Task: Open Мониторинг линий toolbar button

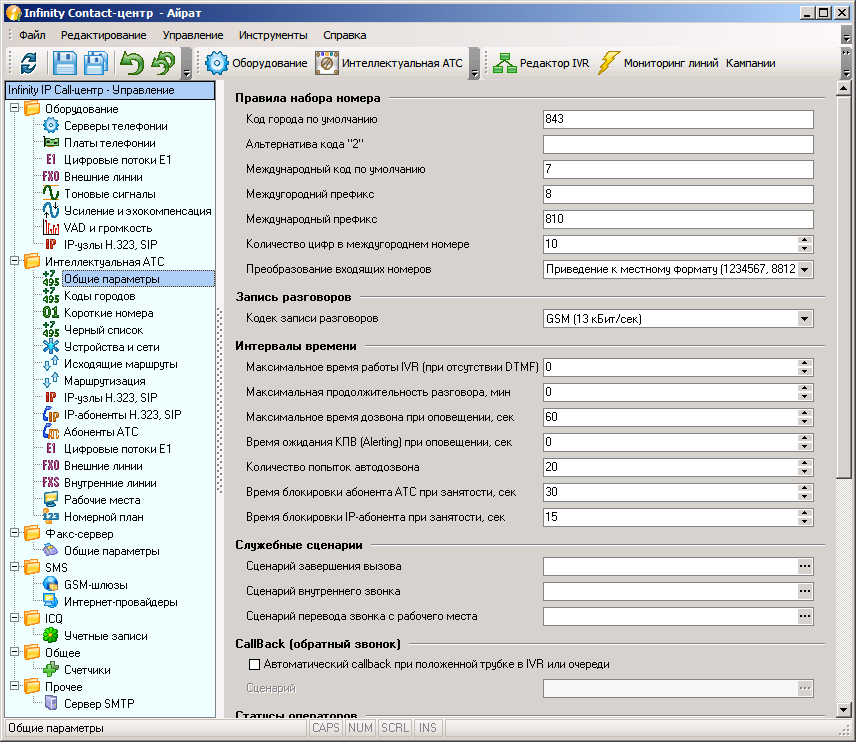Action: tap(657, 63)
